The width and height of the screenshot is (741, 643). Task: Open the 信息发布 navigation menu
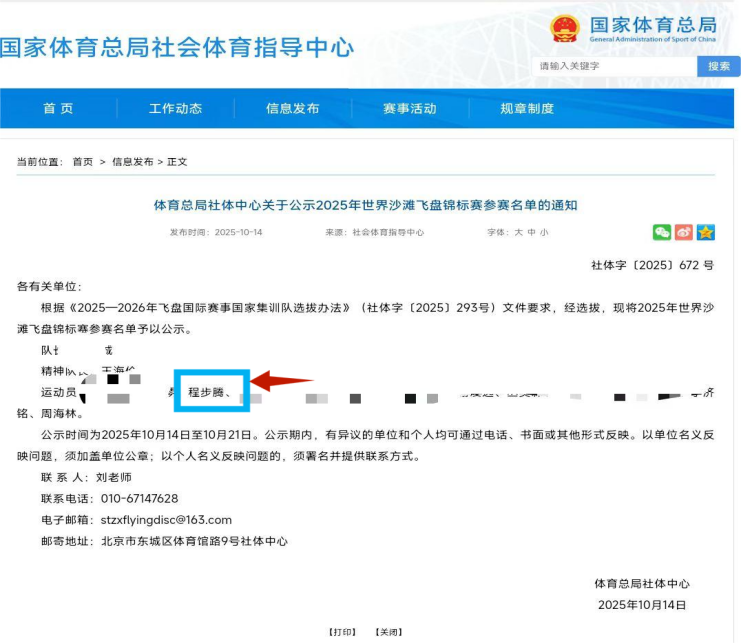tap(292, 108)
